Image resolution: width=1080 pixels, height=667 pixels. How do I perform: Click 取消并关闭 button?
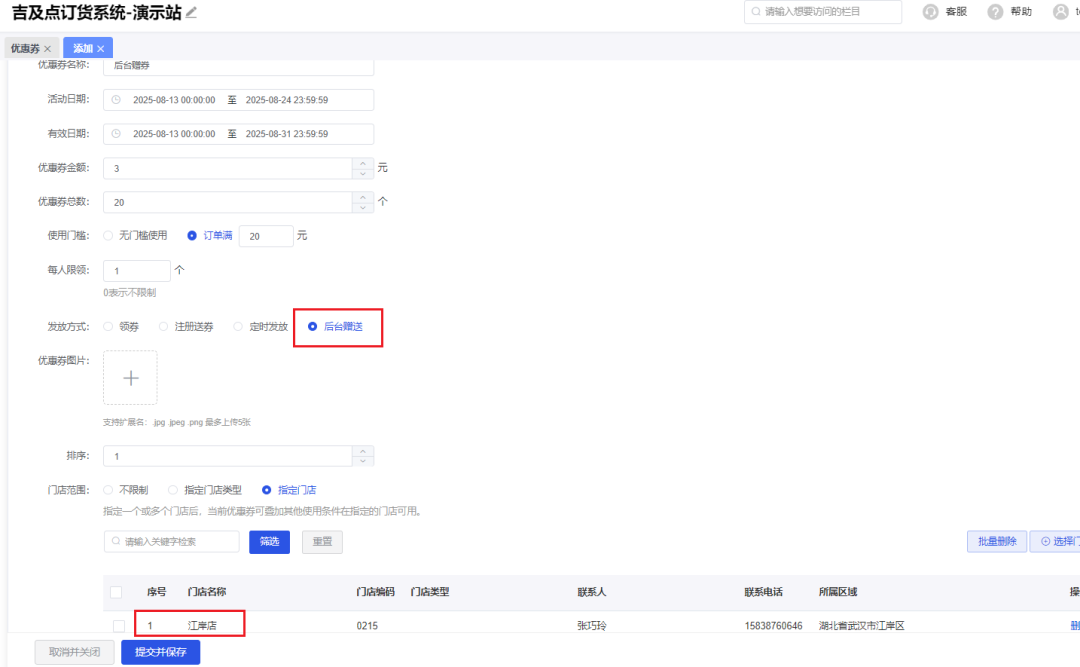pyautogui.click(x=74, y=652)
